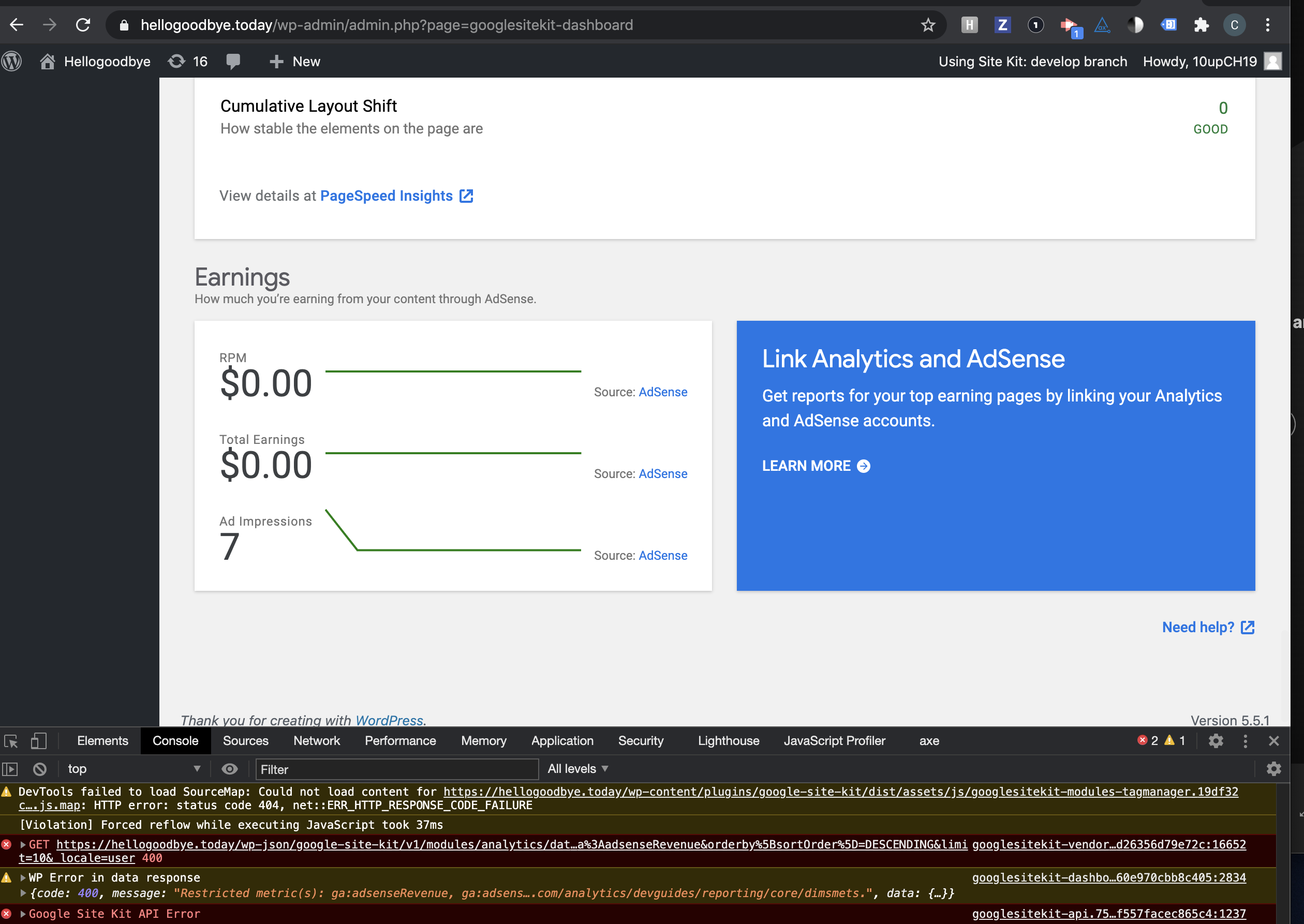1304x924 pixels.
Task: Open the 'All levels' log level dropdown
Action: click(578, 769)
